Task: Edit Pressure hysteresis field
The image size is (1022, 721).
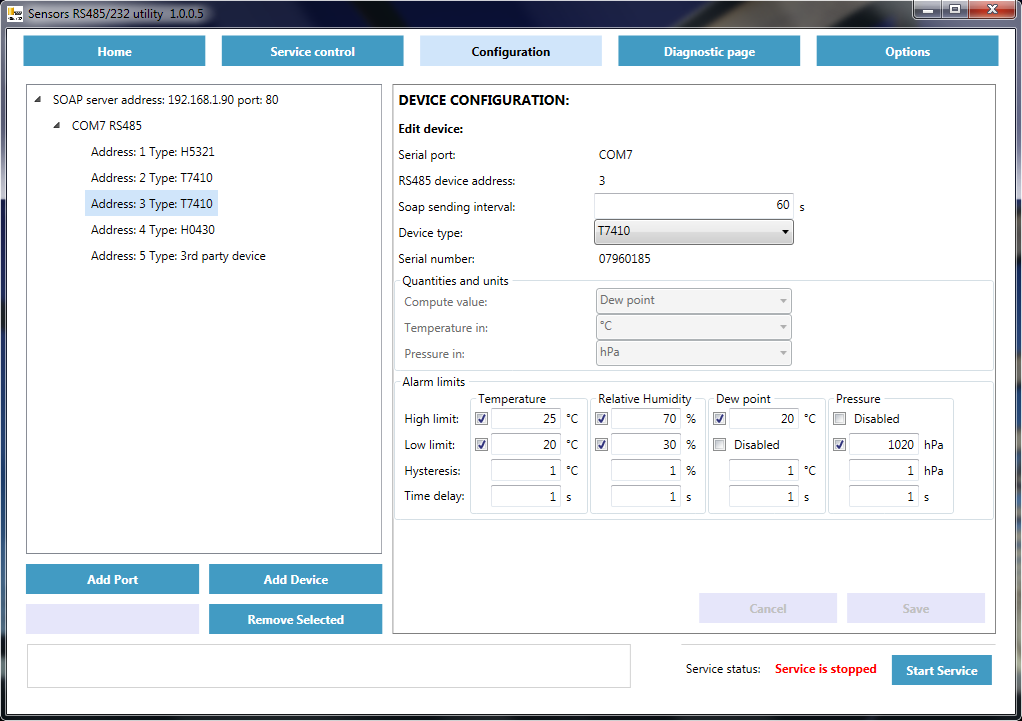Action: coord(883,471)
